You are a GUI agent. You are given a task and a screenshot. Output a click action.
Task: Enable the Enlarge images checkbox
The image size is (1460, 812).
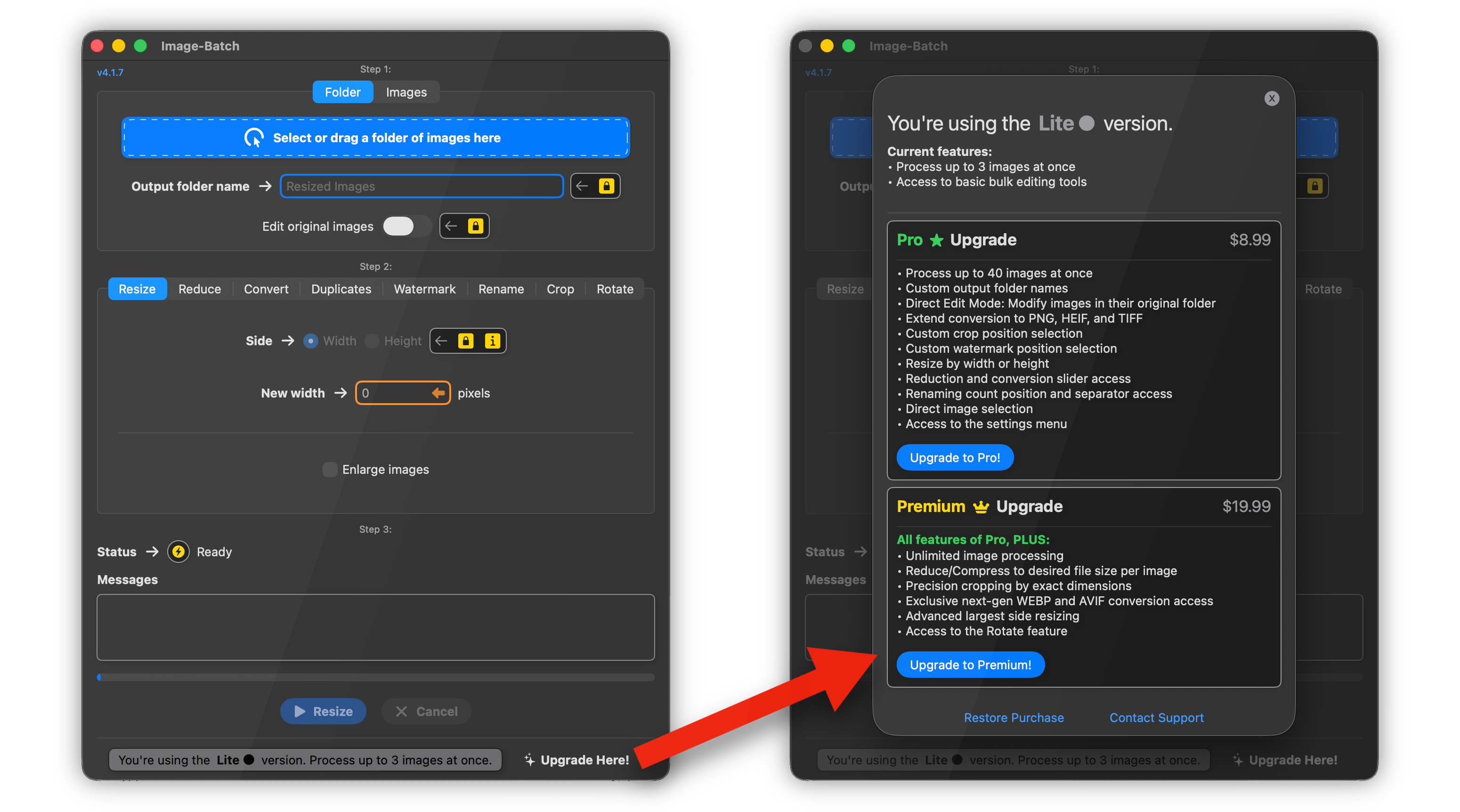[330, 469]
